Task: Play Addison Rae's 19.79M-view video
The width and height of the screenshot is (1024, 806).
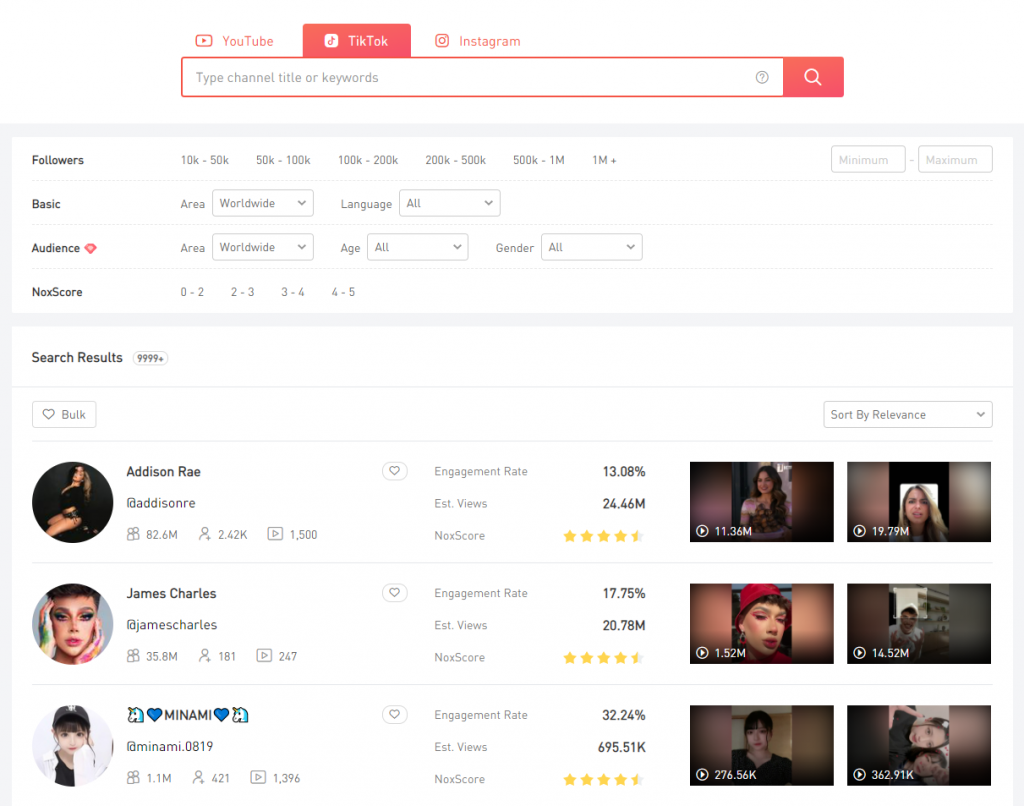Action: (919, 502)
